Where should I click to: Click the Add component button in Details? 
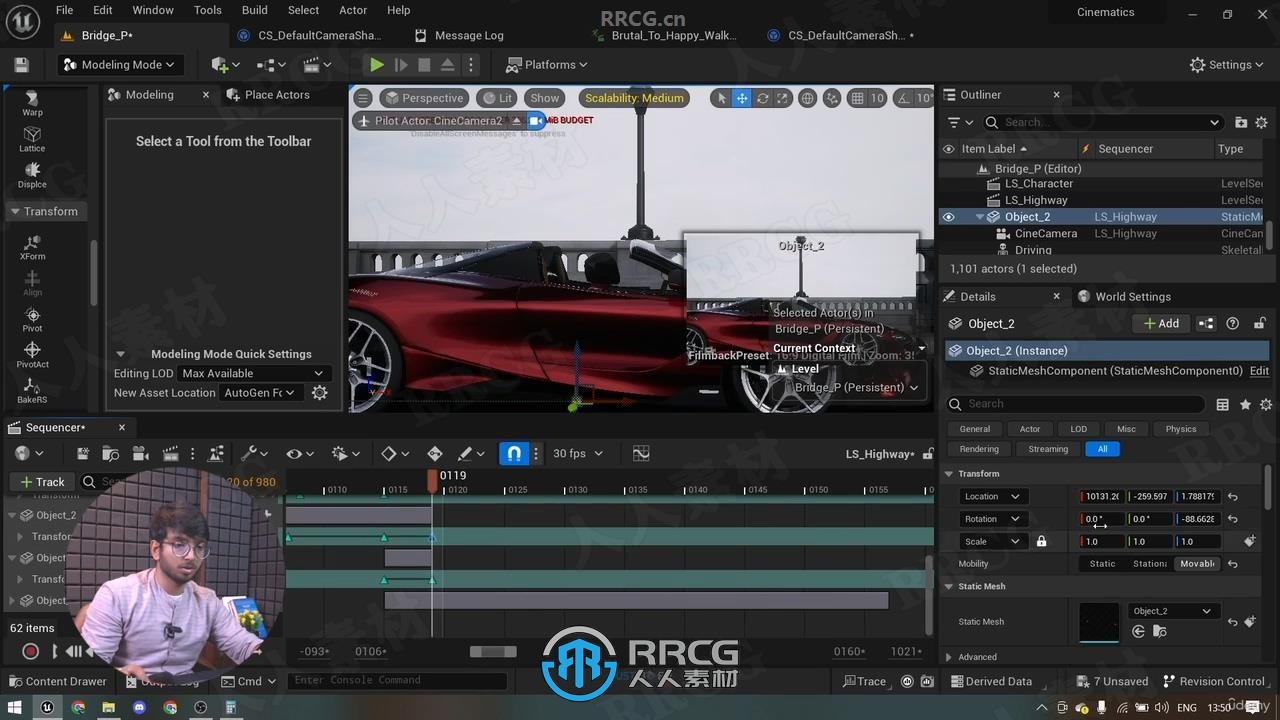coord(1161,324)
